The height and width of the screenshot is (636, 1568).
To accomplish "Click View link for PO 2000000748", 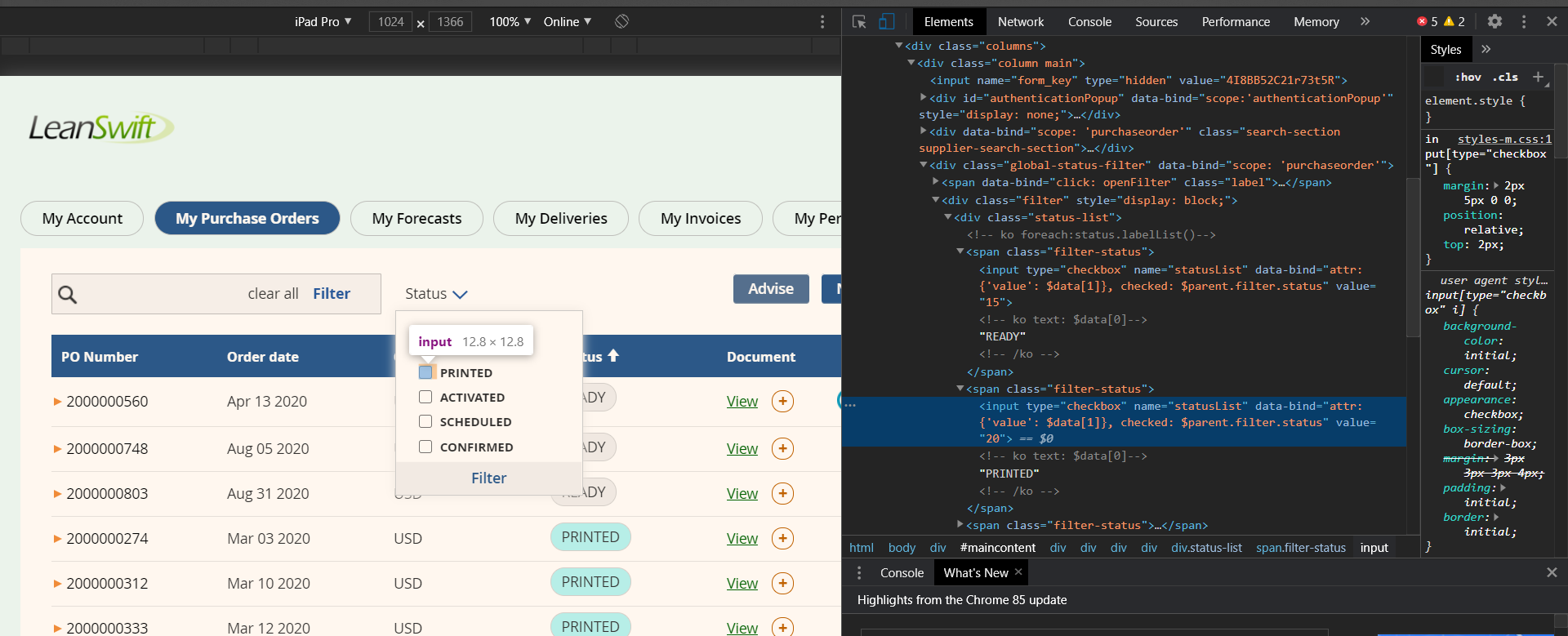I will point(742,449).
